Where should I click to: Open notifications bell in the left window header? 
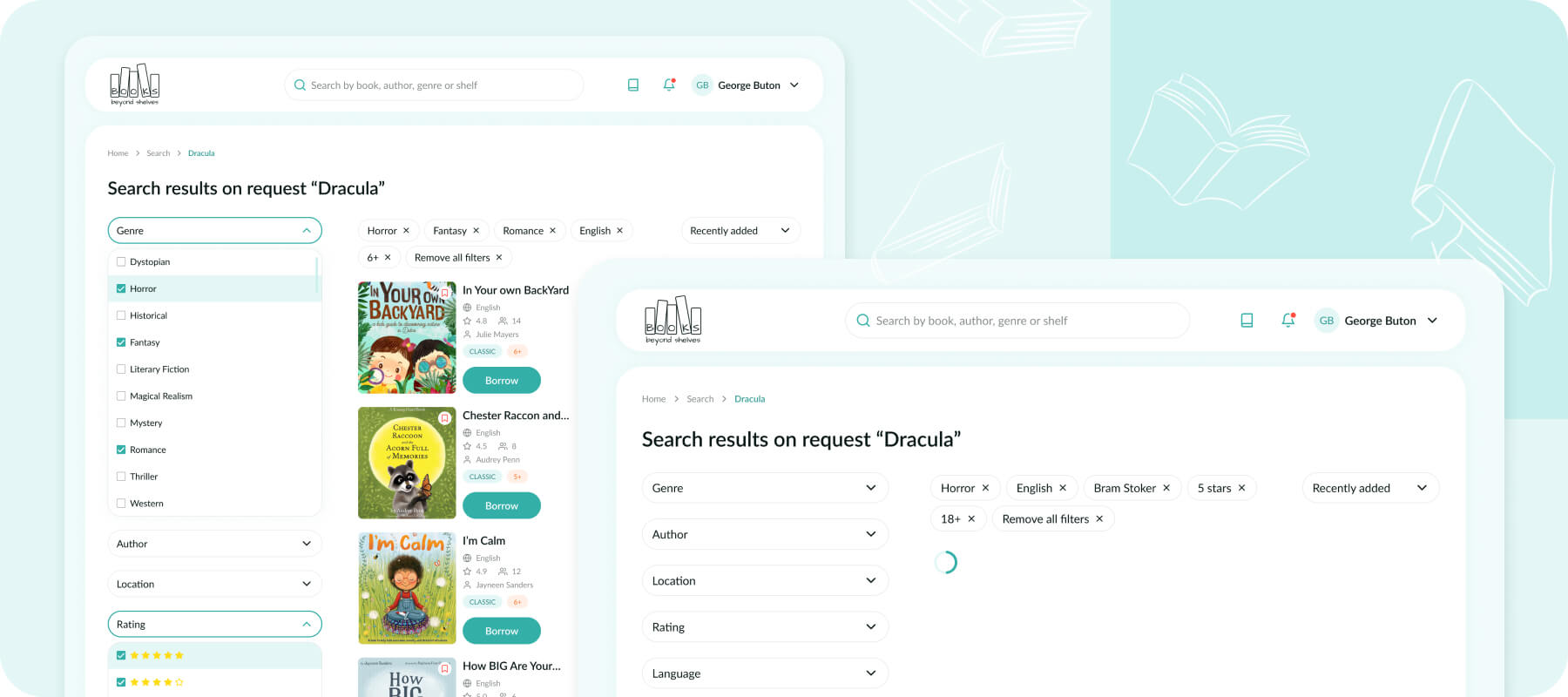(669, 85)
